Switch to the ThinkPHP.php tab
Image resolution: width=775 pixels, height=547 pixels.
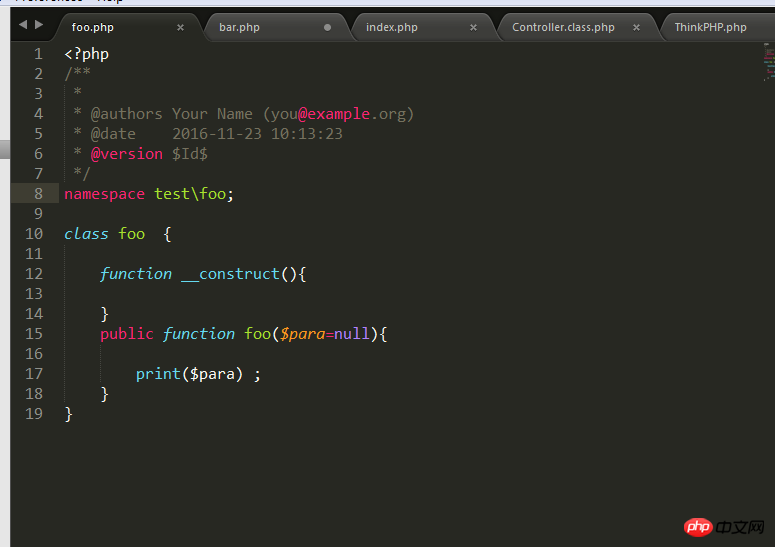point(710,27)
